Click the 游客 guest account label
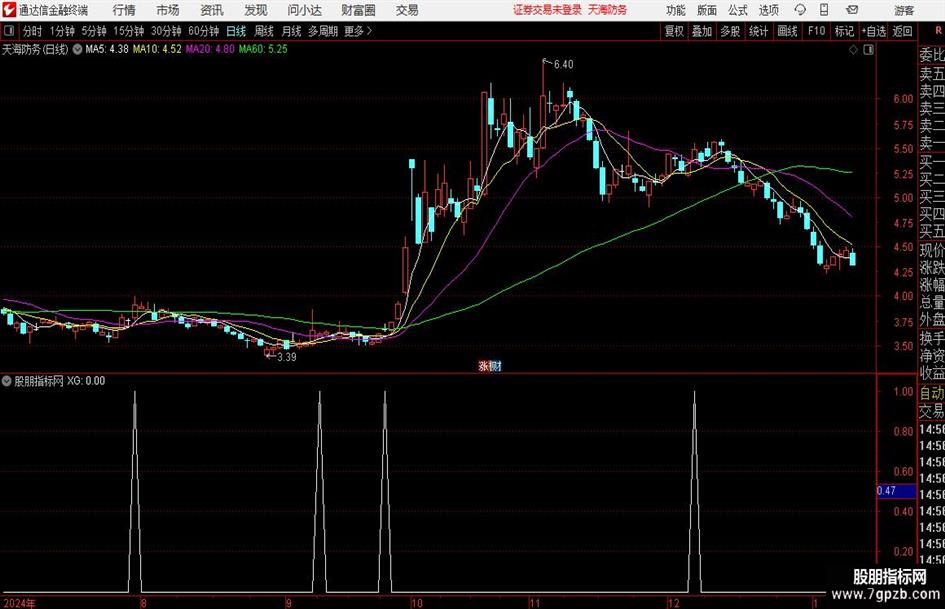945x609 pixels. point(904,10)
